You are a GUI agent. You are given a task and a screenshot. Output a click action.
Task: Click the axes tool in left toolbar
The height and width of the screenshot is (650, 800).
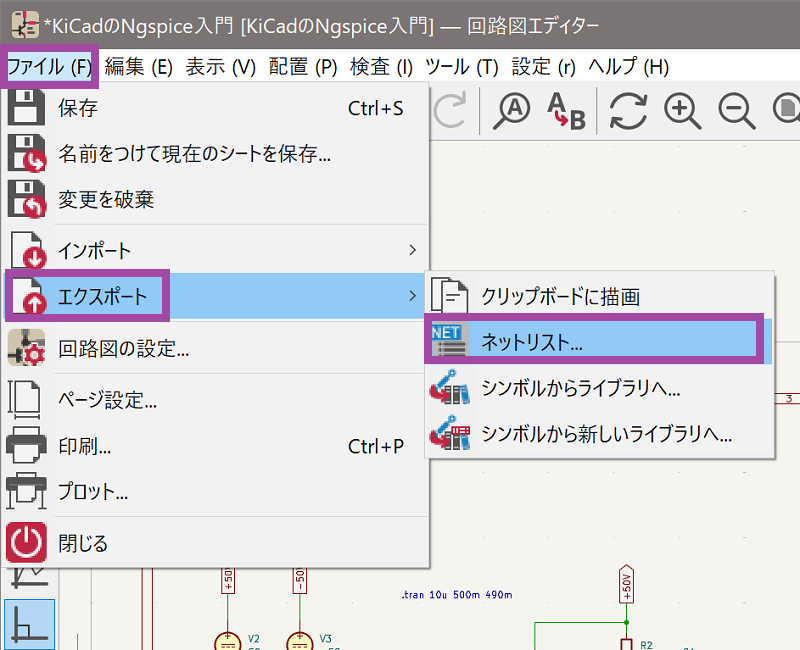point(30,623)
